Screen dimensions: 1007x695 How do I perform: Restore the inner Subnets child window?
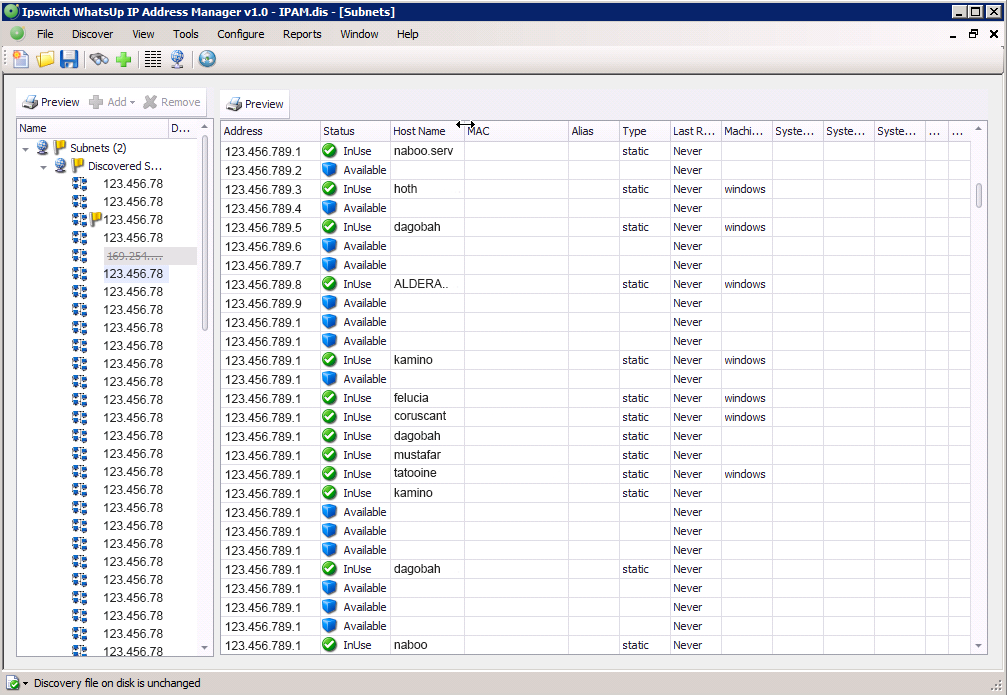tap(973, 34)
